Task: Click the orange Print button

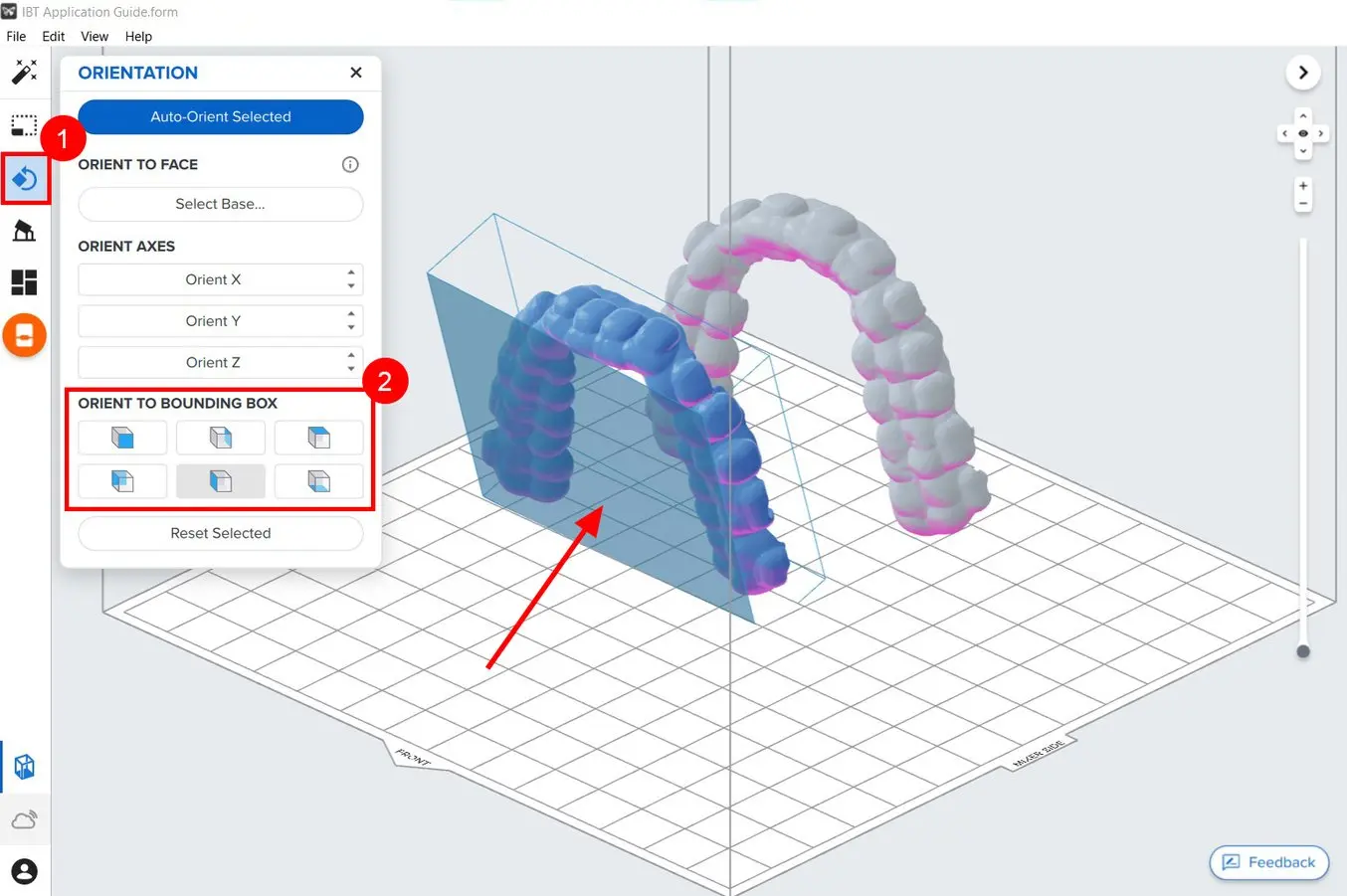Action: (24, 336)
